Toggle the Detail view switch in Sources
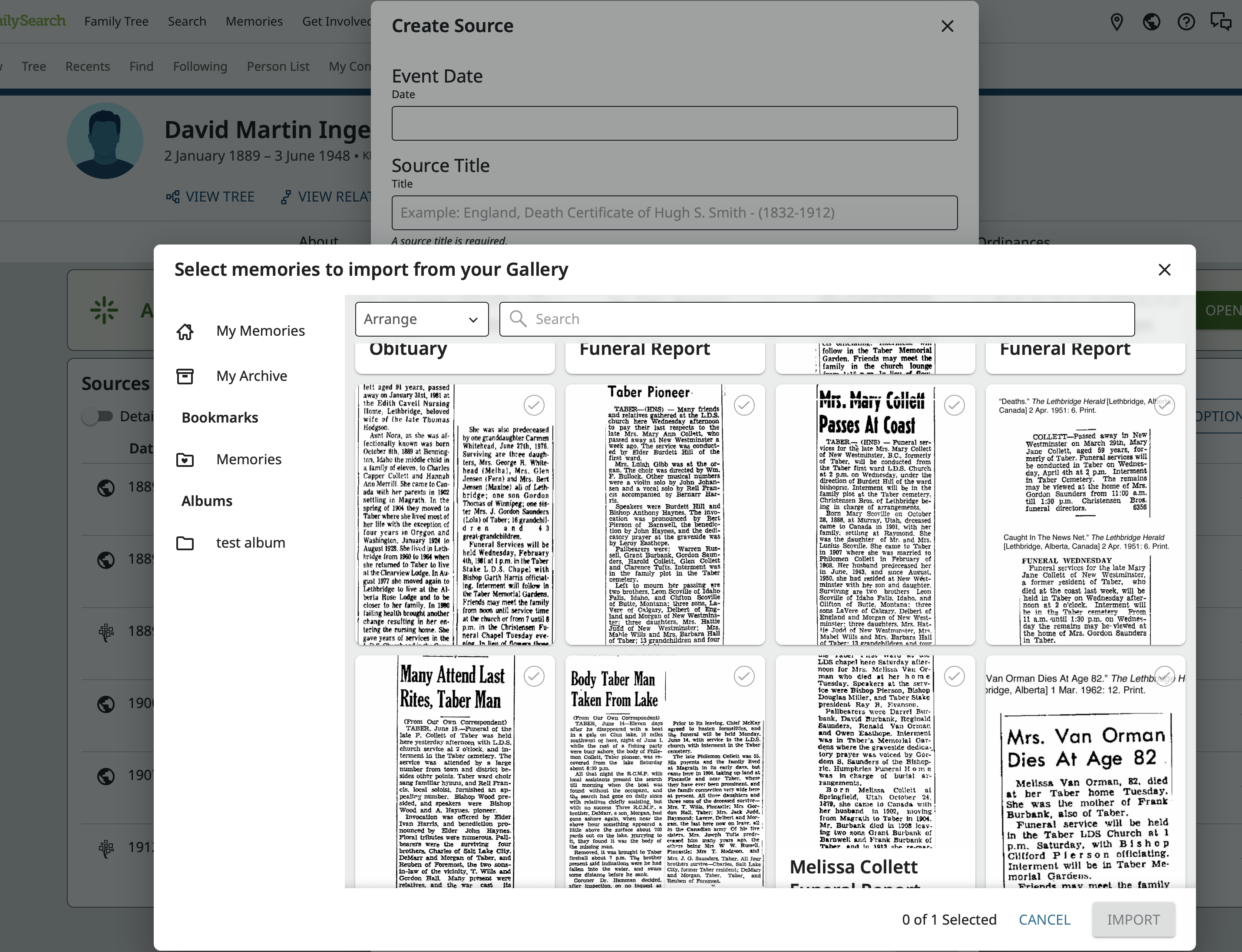 coord(97,416)
